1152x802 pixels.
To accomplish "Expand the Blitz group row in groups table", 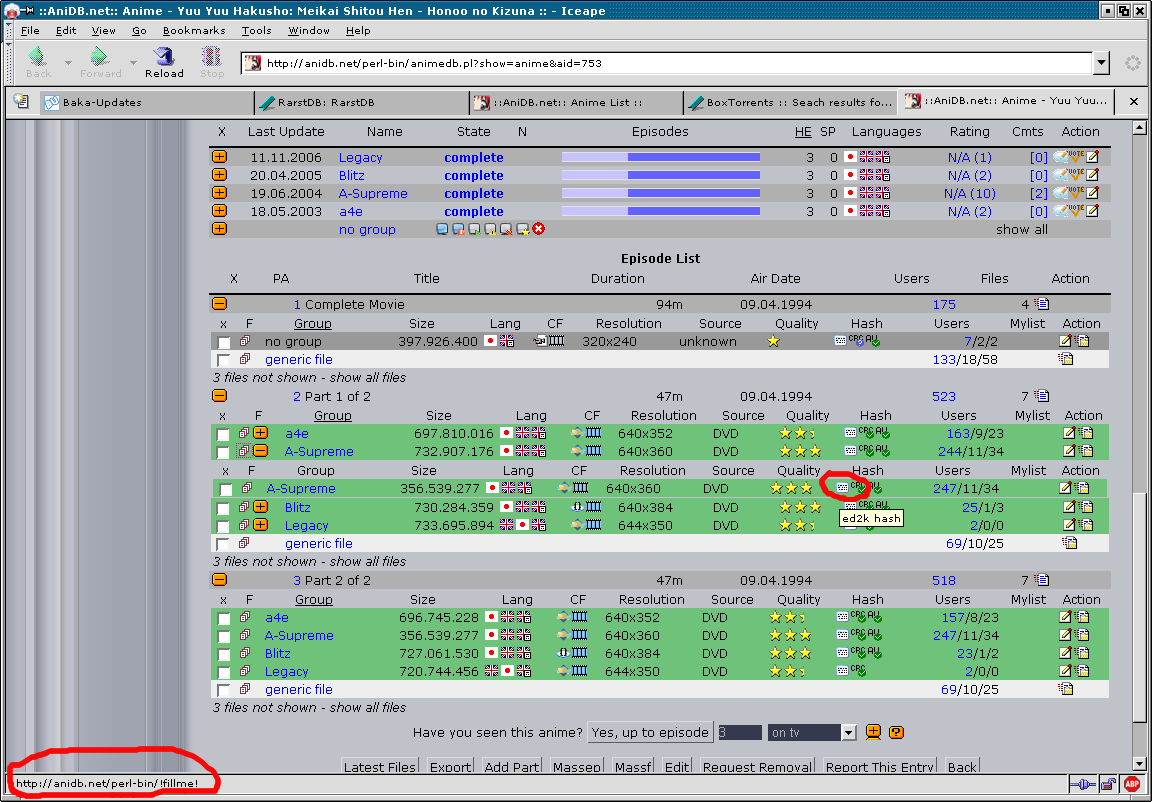I will (219, 176).
